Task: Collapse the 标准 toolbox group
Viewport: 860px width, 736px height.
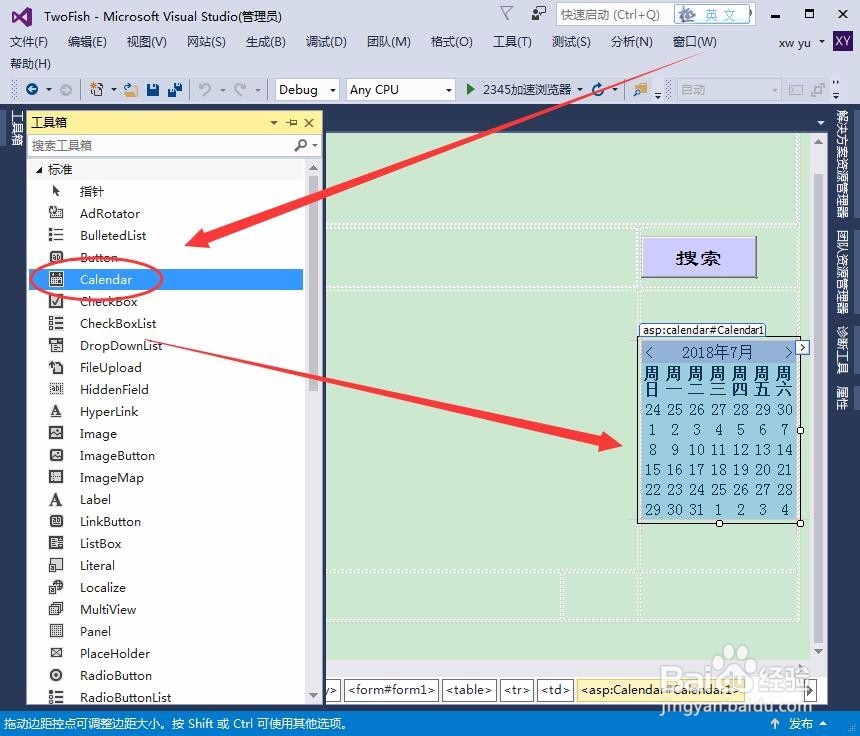Action: pyautogui.click(x=39, y=170)
